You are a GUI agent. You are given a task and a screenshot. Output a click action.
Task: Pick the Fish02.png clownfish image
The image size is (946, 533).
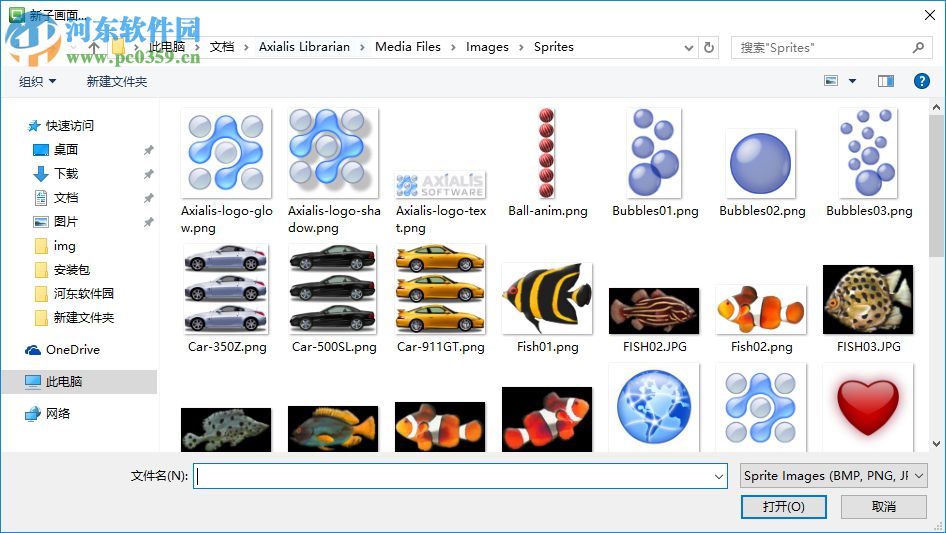point(761,310)
